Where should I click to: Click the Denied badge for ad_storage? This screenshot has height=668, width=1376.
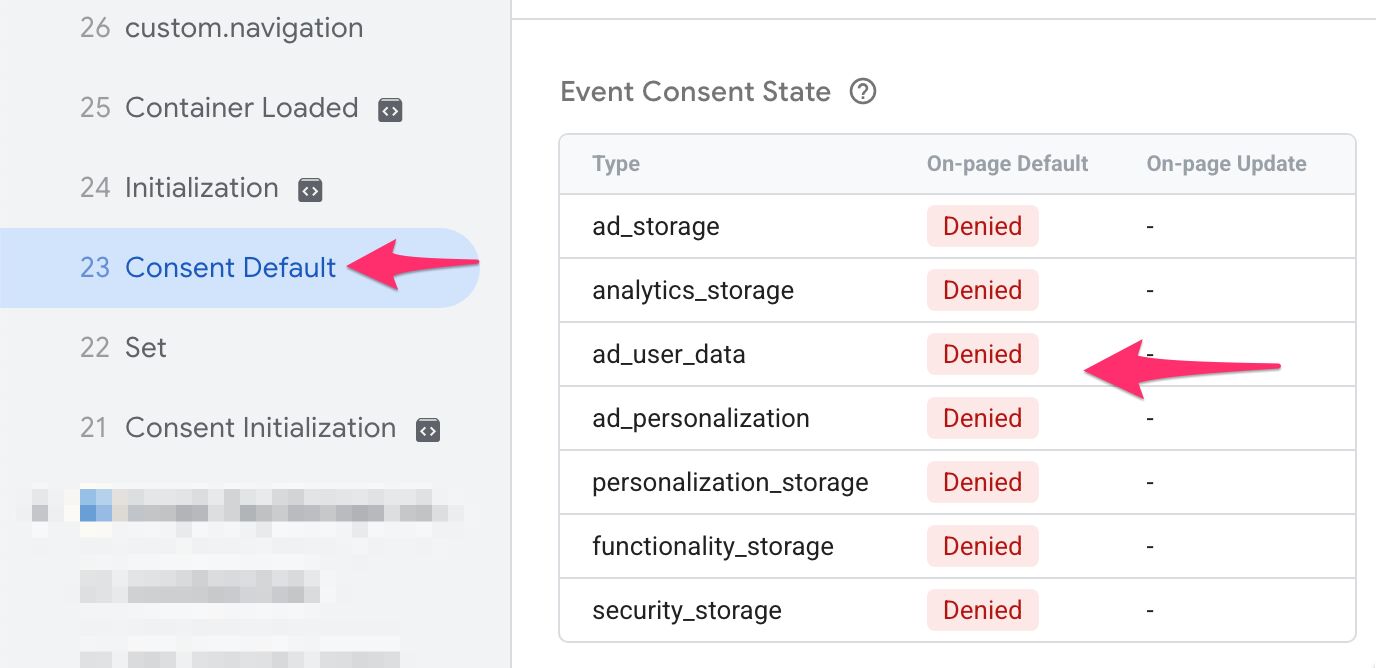(982, 226)
